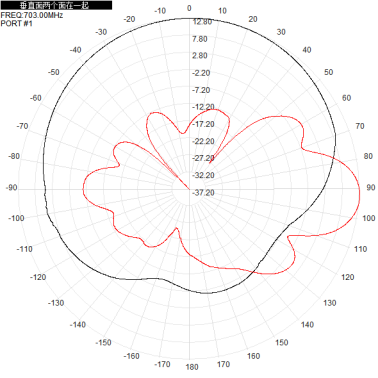
Task: Click the positive 40 degree angle label
Action: pos(307,50)
